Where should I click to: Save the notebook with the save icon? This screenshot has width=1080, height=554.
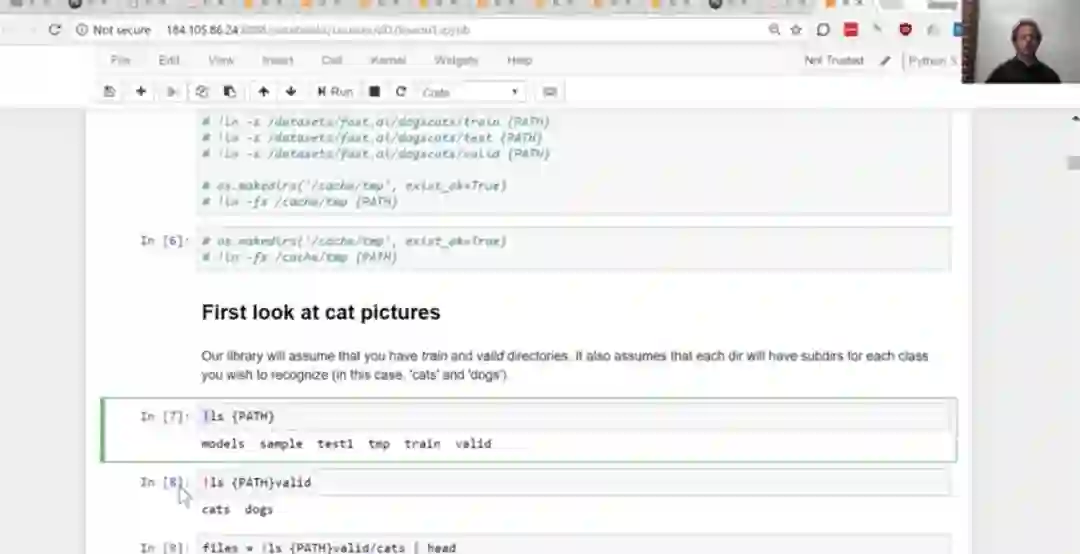[110, 92]
